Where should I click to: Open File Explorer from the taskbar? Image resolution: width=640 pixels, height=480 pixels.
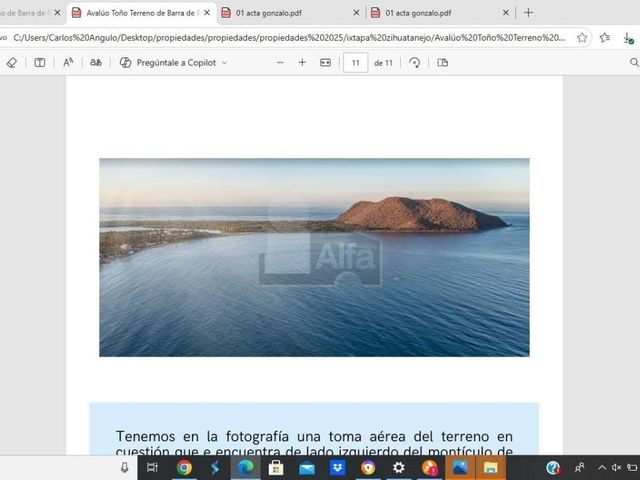point(491,468)
